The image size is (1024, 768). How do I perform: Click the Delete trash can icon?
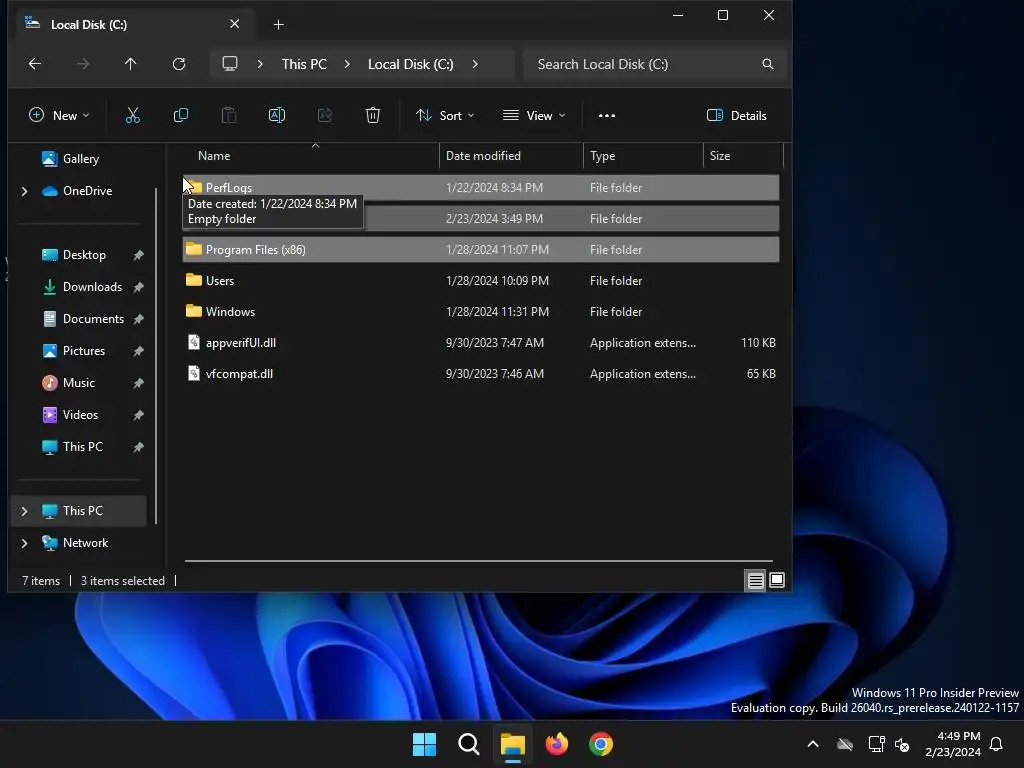tap(373, 116)
